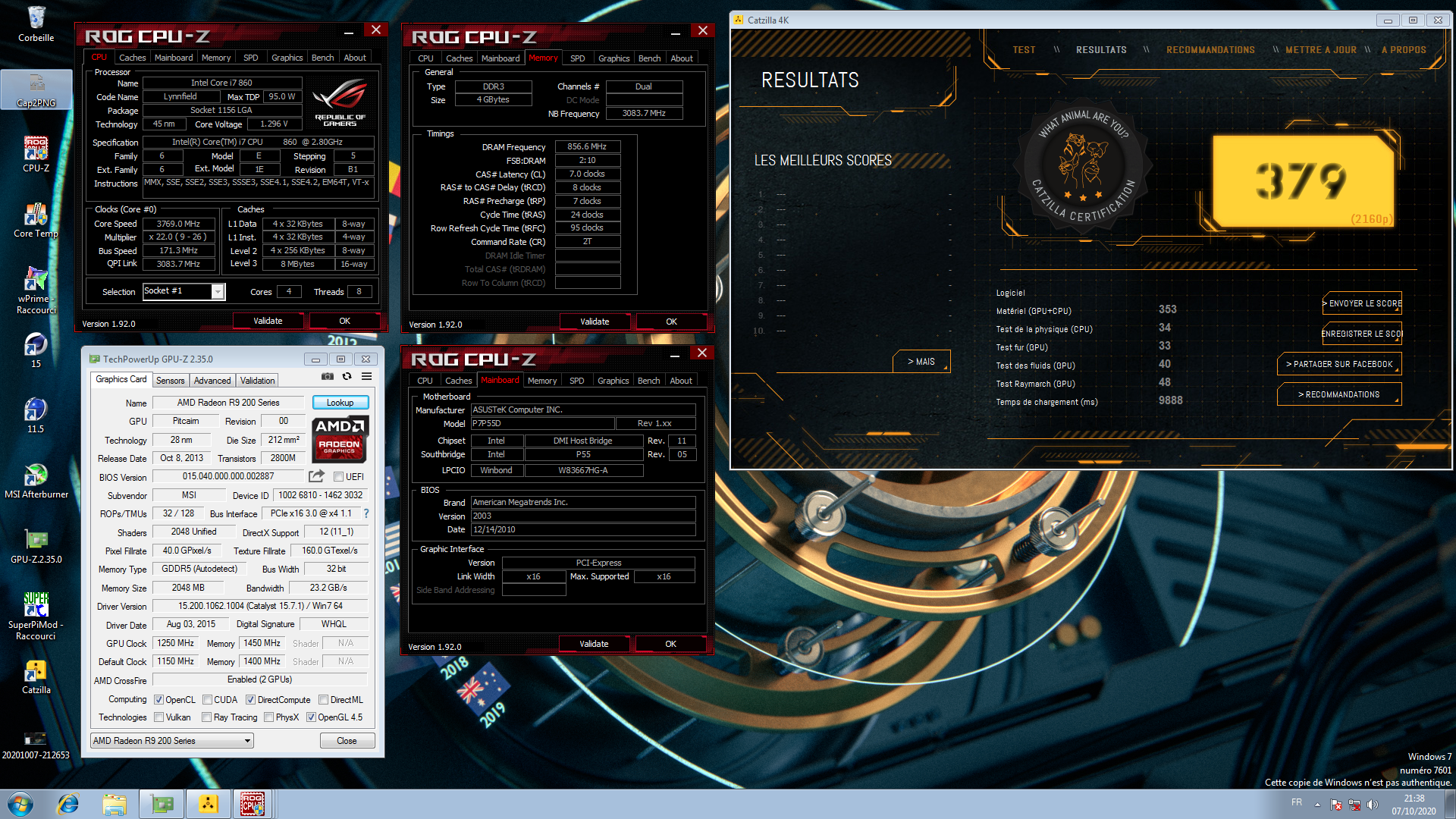Open the Socket #1 selection dropdown
The image size is (1456, 819).
(x=218, y=292)
